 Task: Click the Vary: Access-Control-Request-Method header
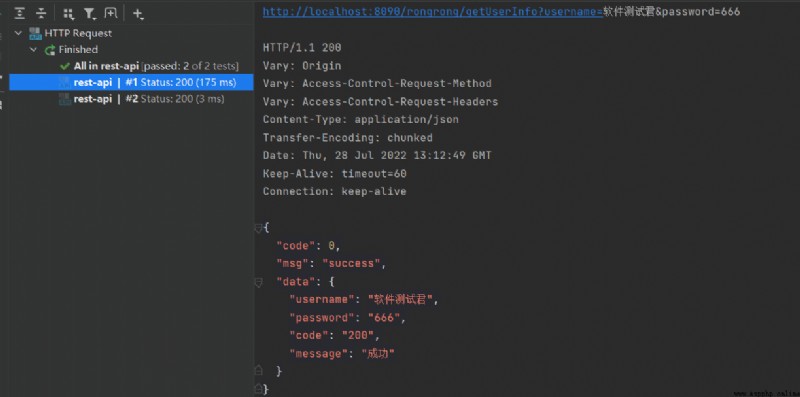[x=377, y=84]
